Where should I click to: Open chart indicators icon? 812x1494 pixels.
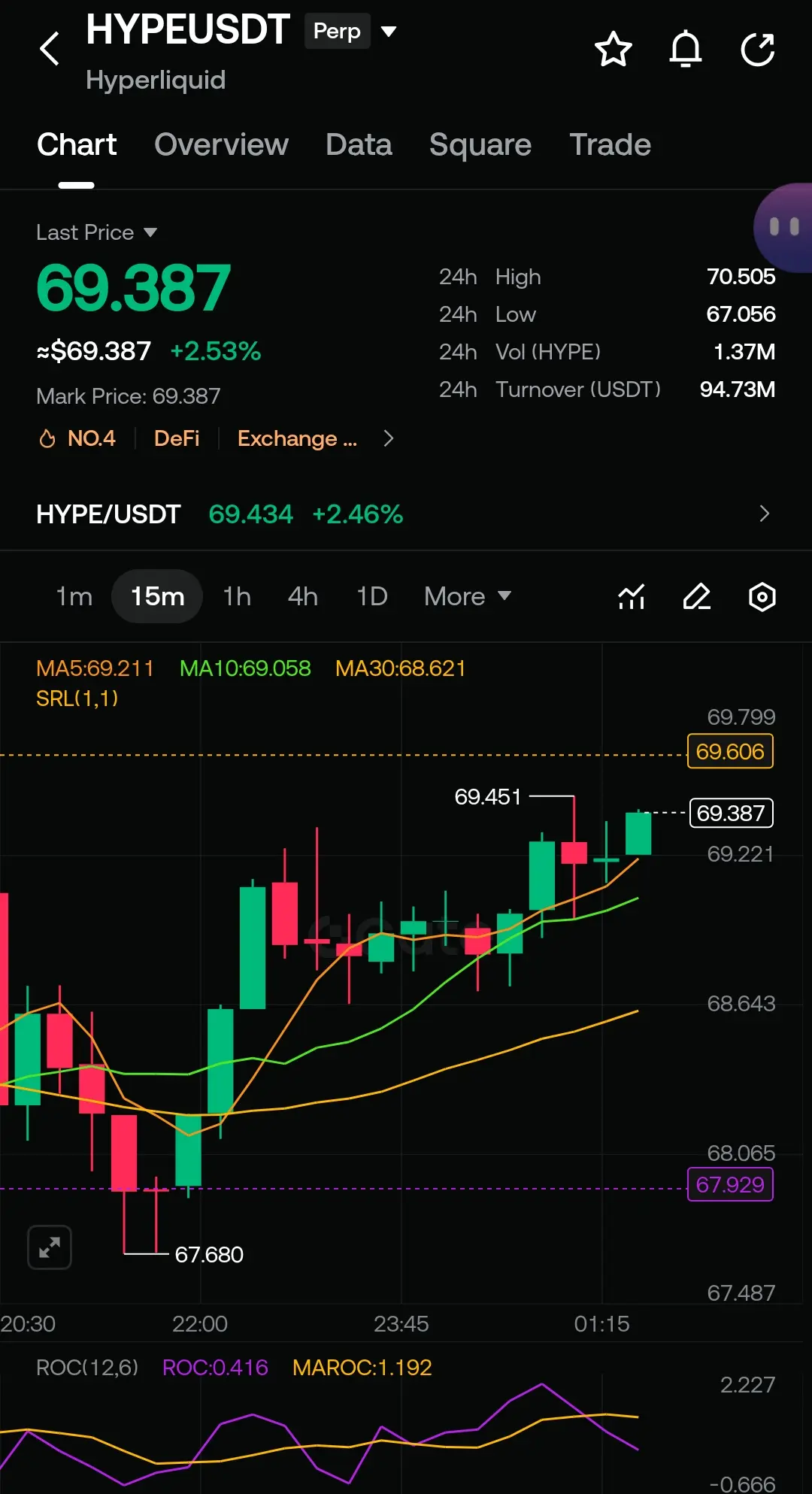[x=632, y=597]
